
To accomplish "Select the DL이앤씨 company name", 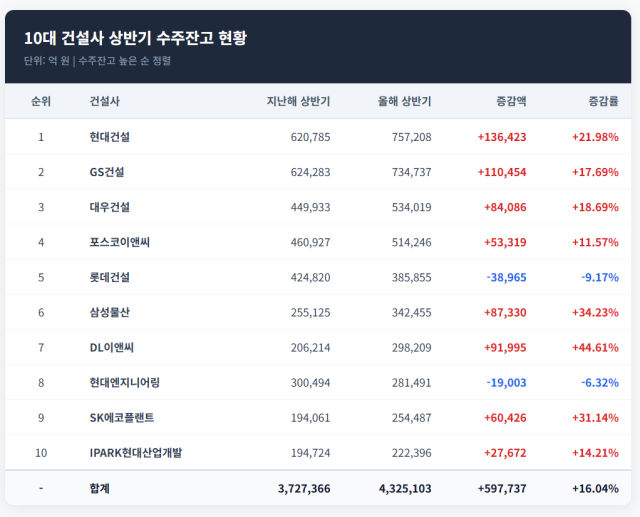I will click(x=112, y=347).
